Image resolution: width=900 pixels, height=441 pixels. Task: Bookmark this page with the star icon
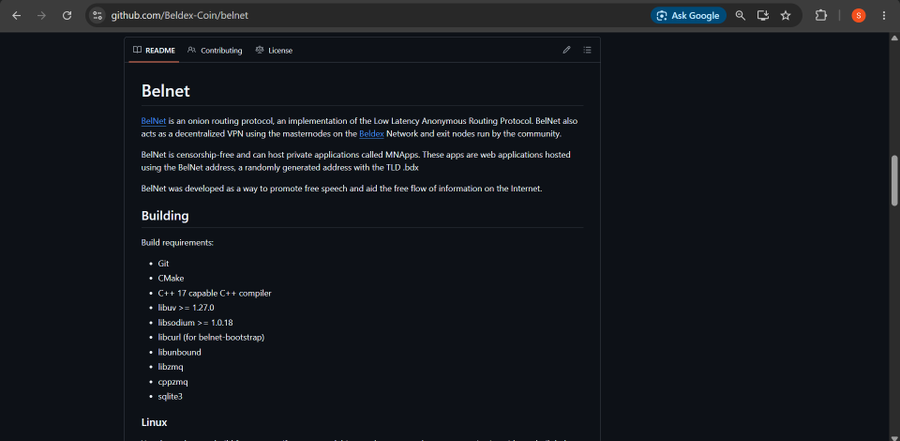pyautogui.click(x=785, y=16)
